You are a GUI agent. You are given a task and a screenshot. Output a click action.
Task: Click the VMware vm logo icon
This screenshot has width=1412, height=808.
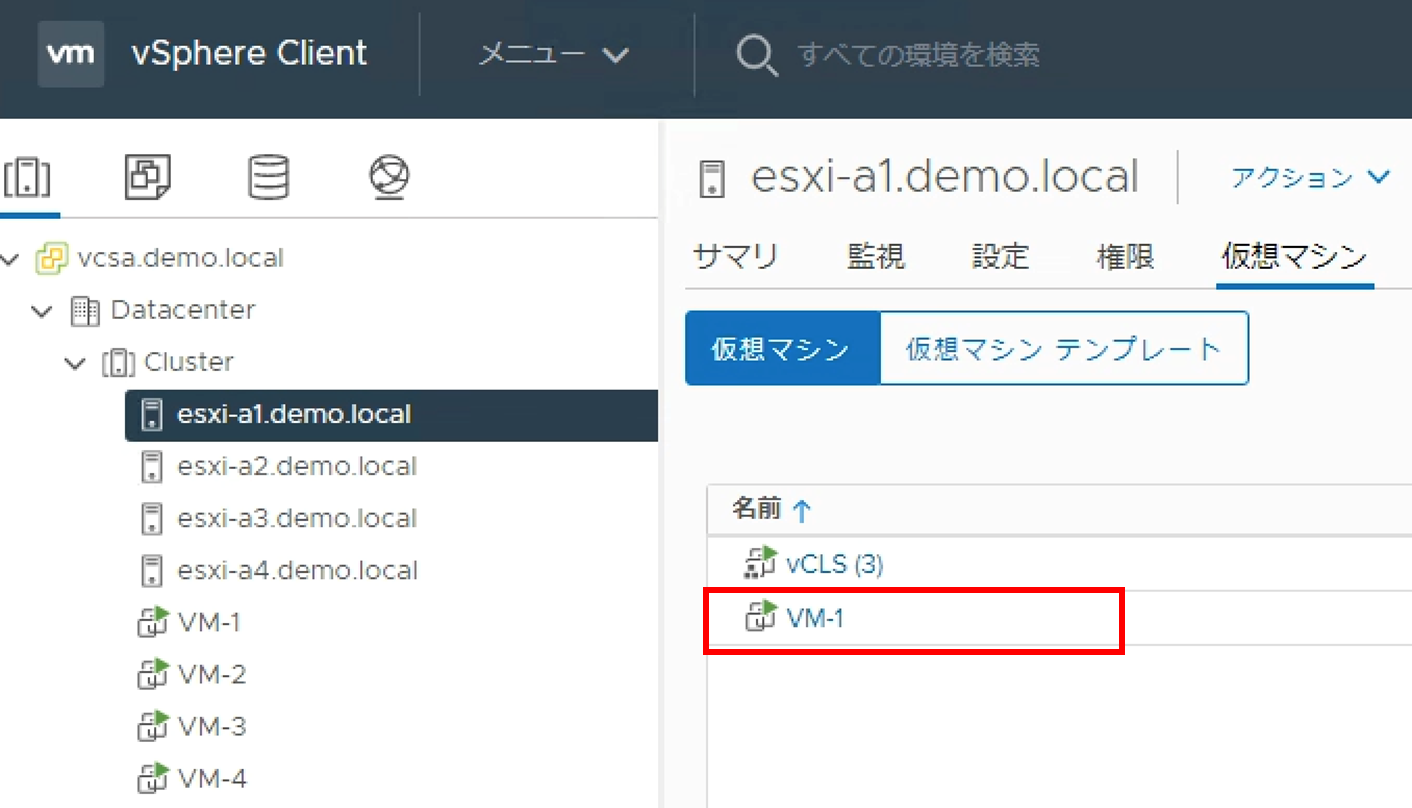(x=71, y=53)
